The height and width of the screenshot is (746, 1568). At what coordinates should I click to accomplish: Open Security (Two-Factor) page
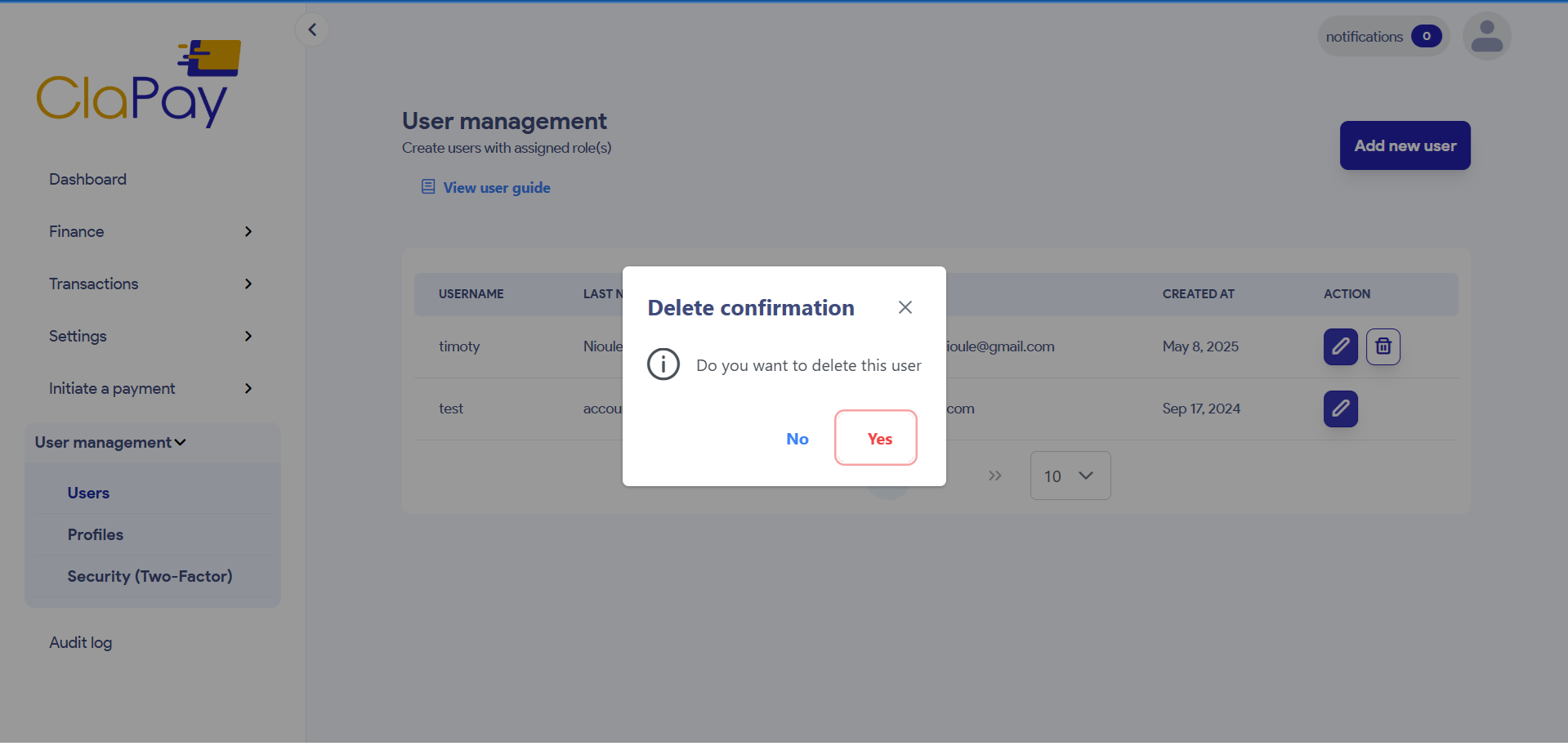coord(150,576)
